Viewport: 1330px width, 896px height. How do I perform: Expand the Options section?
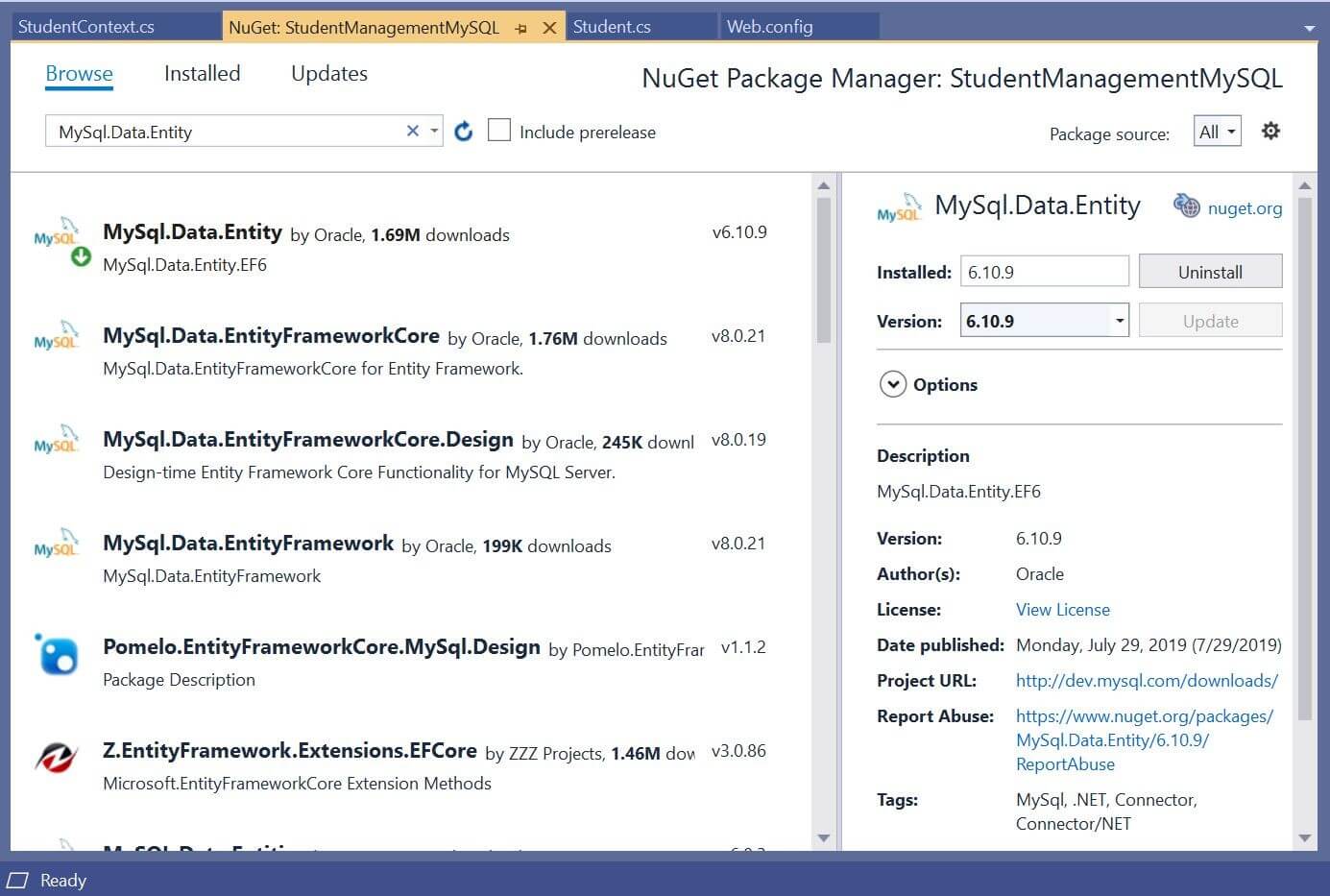[893, 384]
